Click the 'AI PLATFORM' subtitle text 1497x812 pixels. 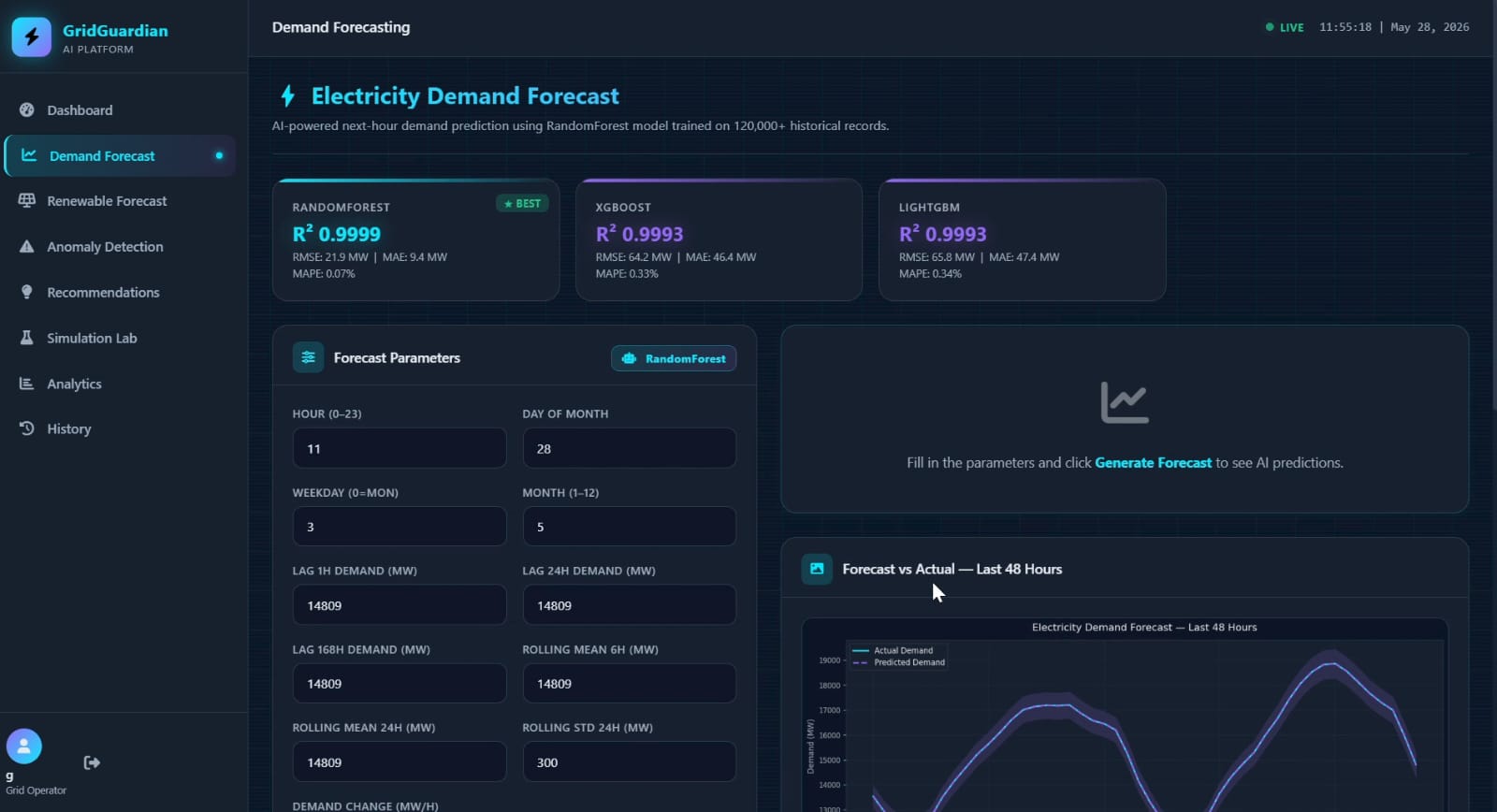tap(98, 50)
